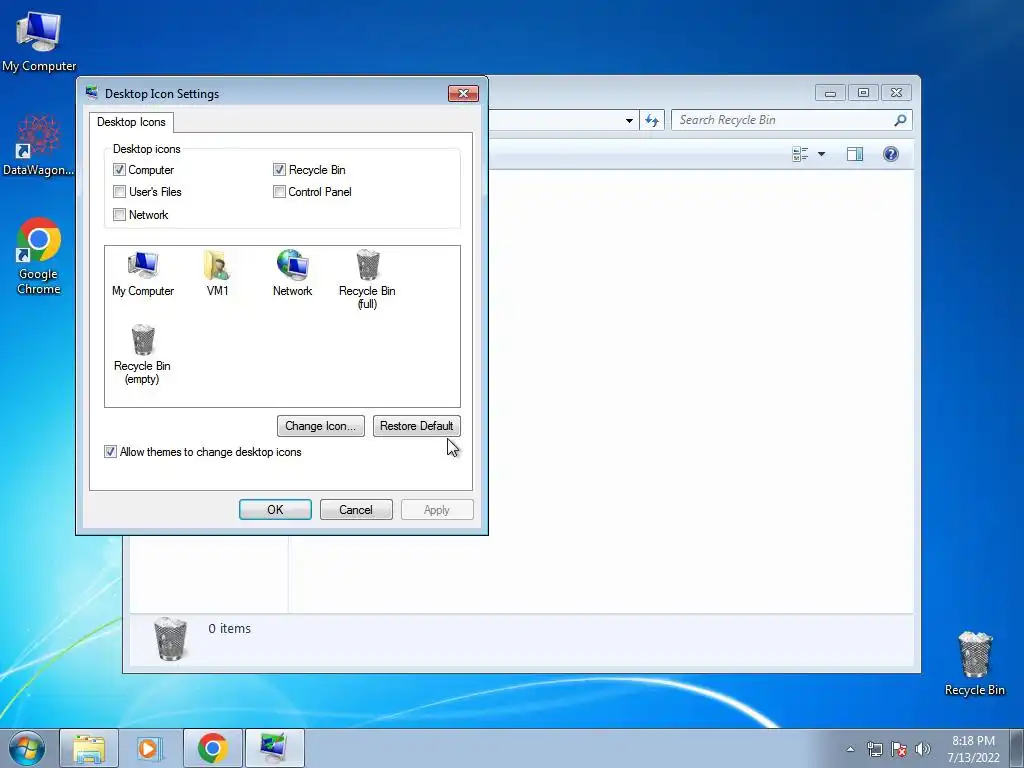1024x768 pixels.
Task: Click the Recycle Bin icon on the desktop
Action: [974, 664]
